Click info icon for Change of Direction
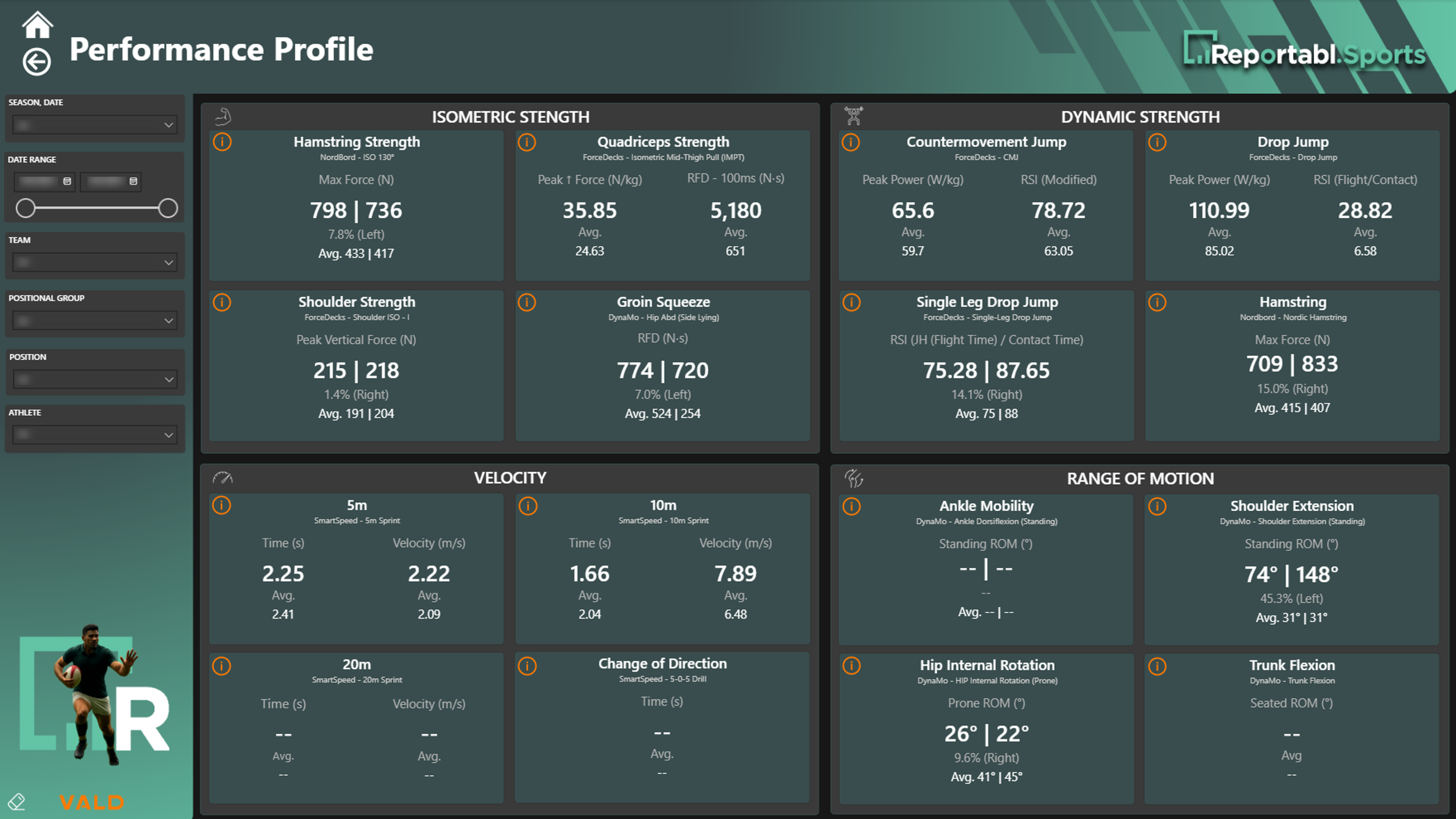The height and width of the screenshot is (819, 1456). pyautogui.click(x=527, y=666)
